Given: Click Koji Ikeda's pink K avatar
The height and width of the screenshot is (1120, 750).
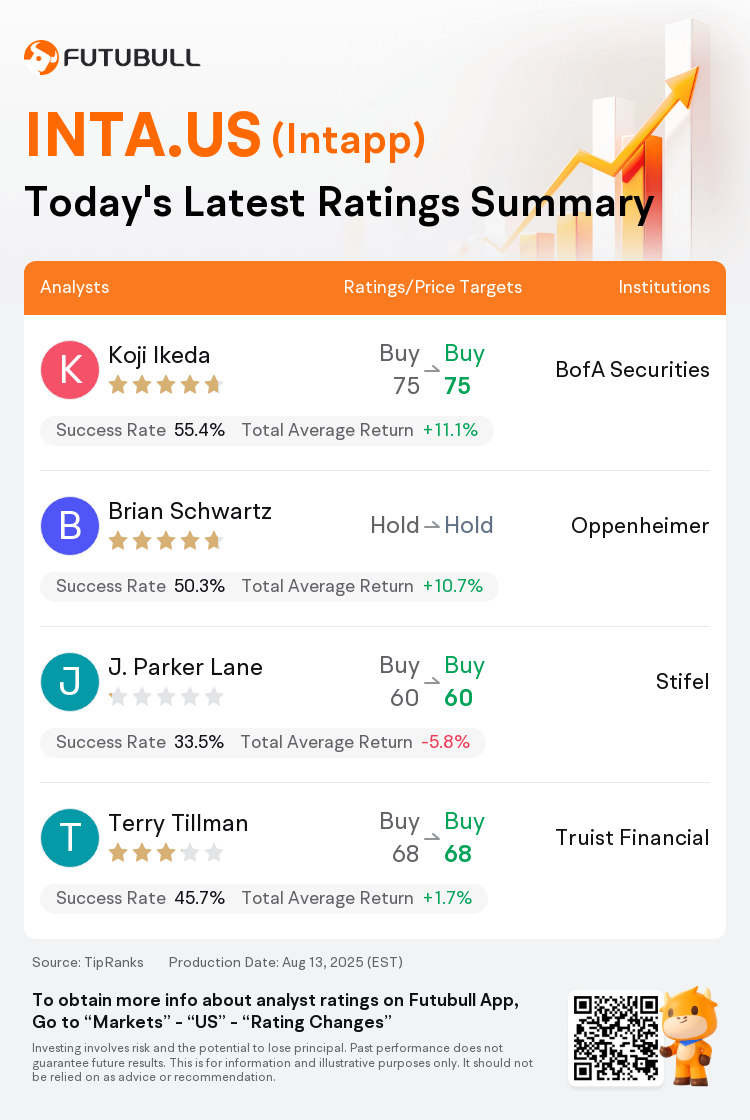Looking at the screenshot, I should 70,370.
